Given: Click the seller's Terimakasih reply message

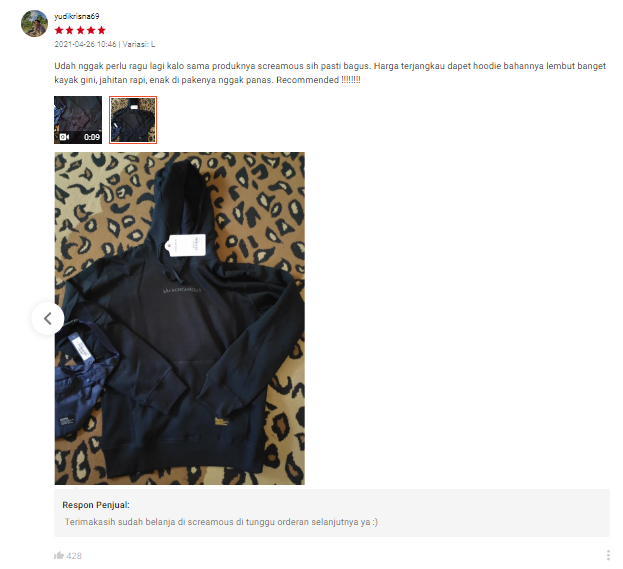Looking at the screenshot, I should pos(221,522).
